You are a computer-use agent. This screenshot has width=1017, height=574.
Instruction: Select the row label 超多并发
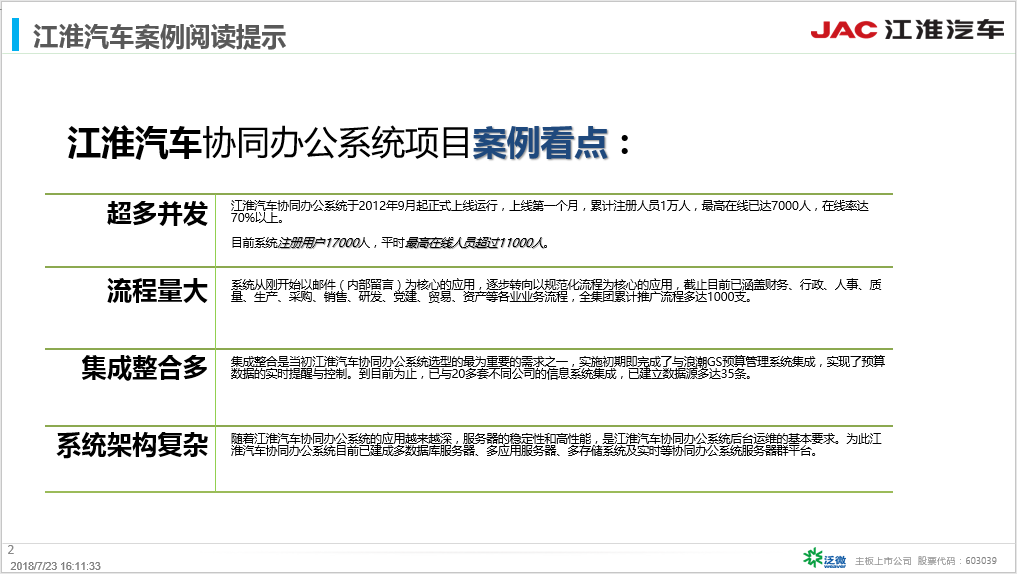pos(157,213)
